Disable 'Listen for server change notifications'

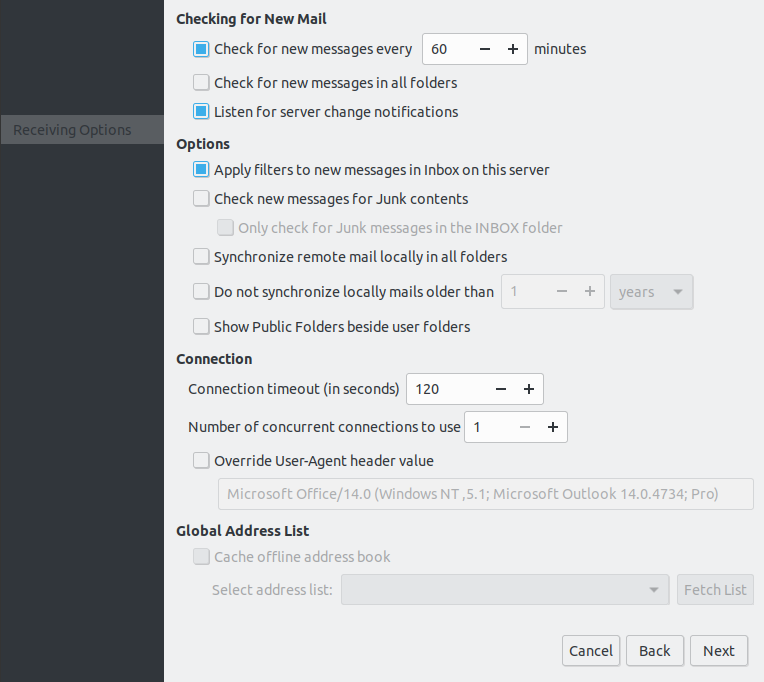202,112
